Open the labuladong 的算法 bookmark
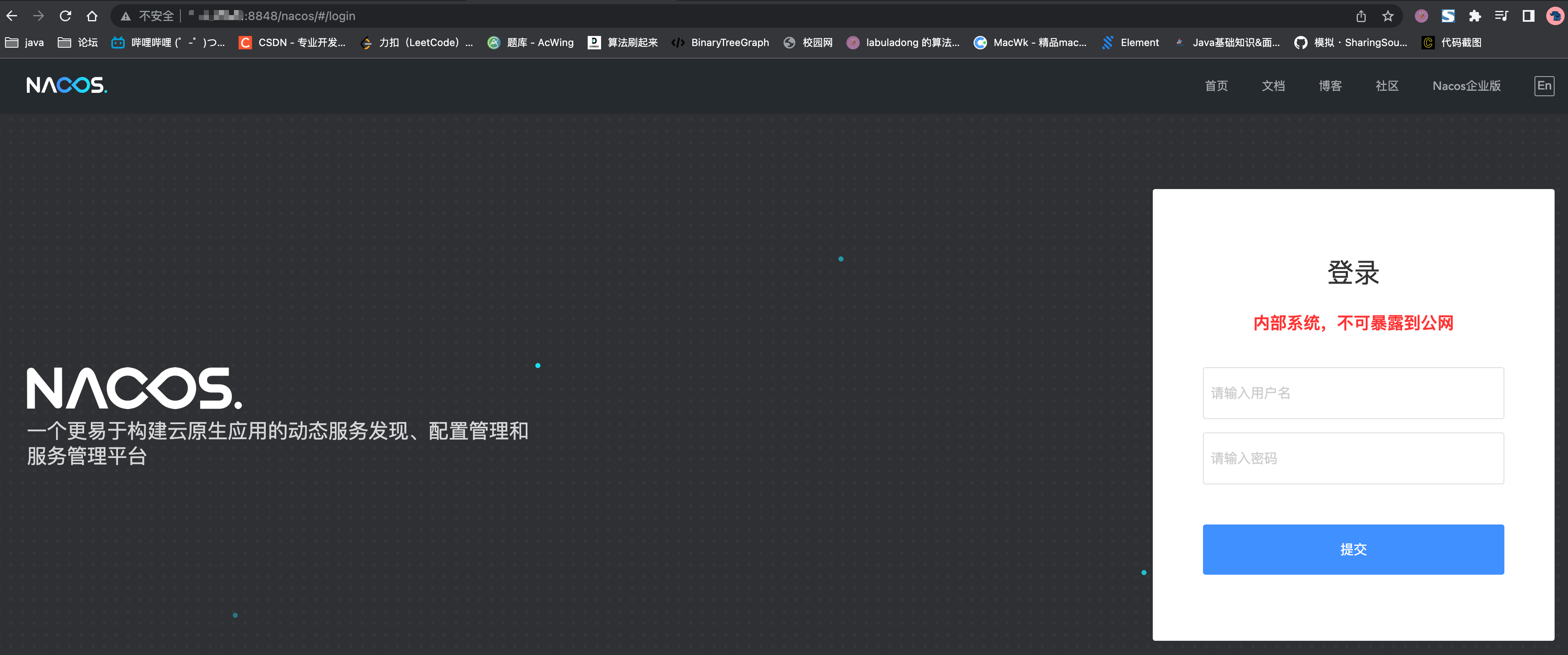This screenshot has height=655, width=1568. tap(903, 43)
